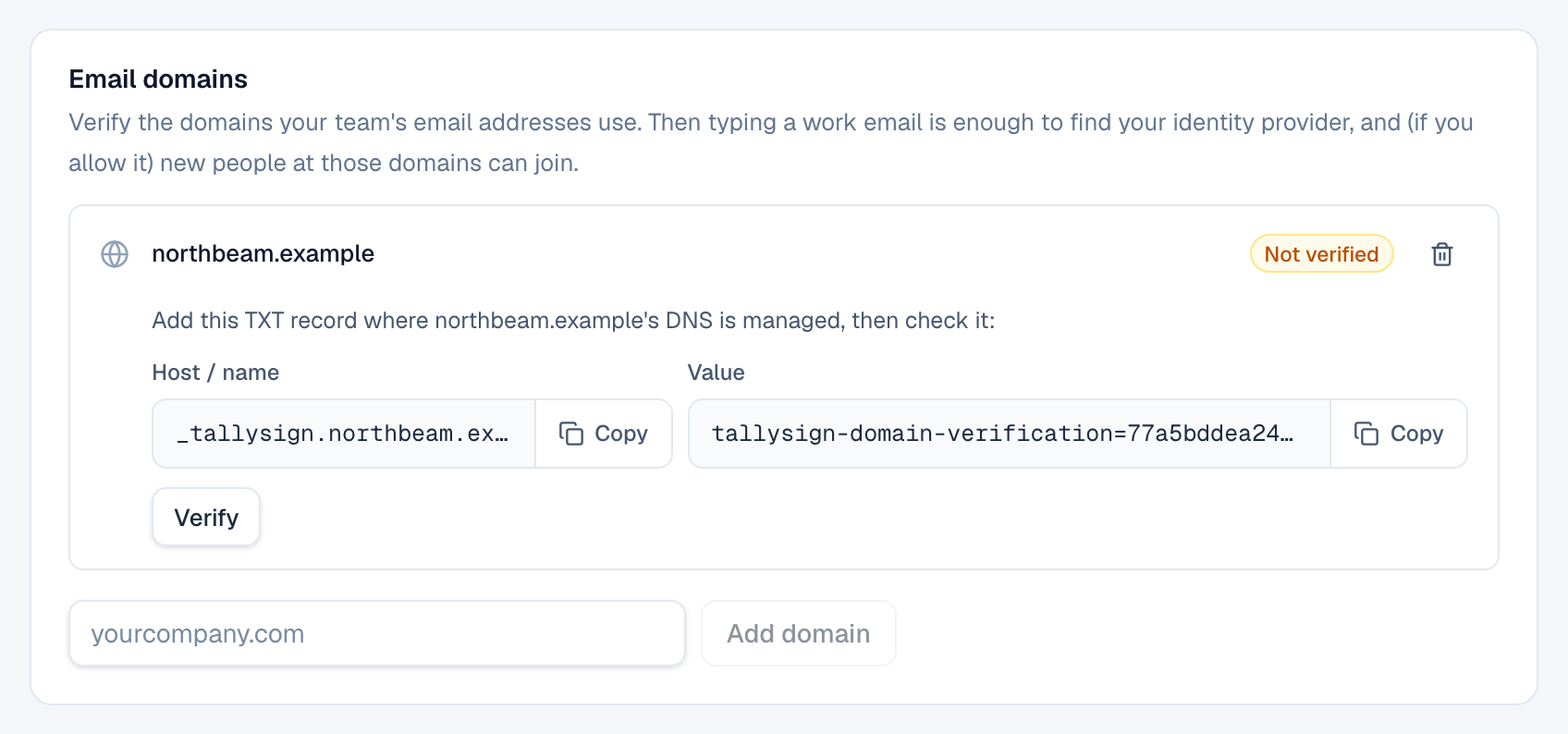The width and height of the screenshot is (1568, 734).
Task: Click the ellipsis ending the truncated verification value
Action: coord(1287,434)
